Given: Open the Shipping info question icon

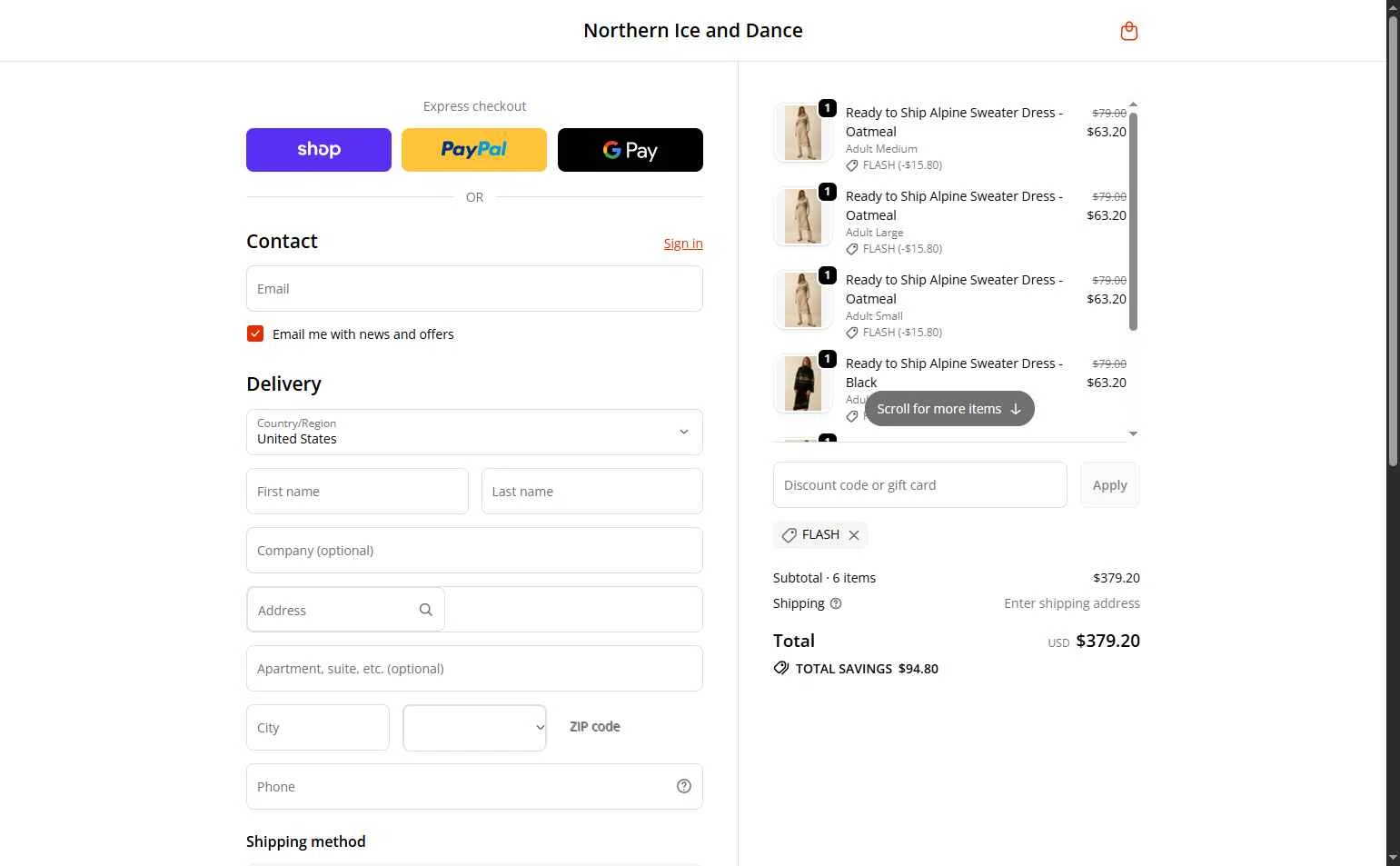Looking at the screenshot, I should (x=836, y=603).
